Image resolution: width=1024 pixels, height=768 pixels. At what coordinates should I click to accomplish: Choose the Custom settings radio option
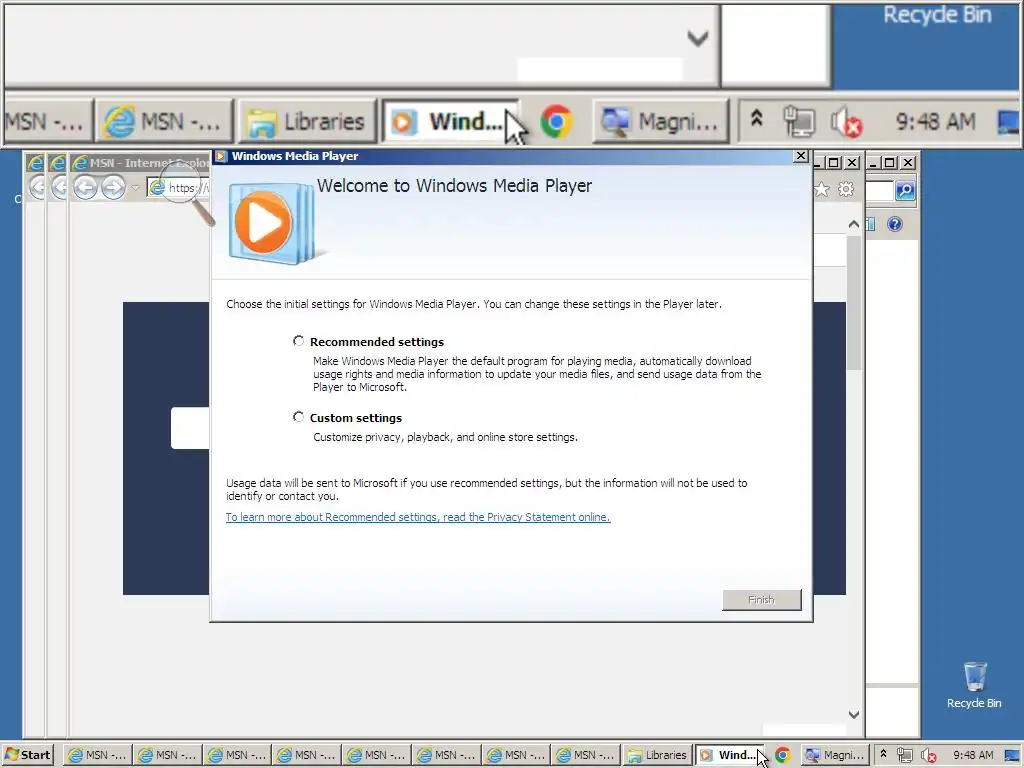(298, 417)
